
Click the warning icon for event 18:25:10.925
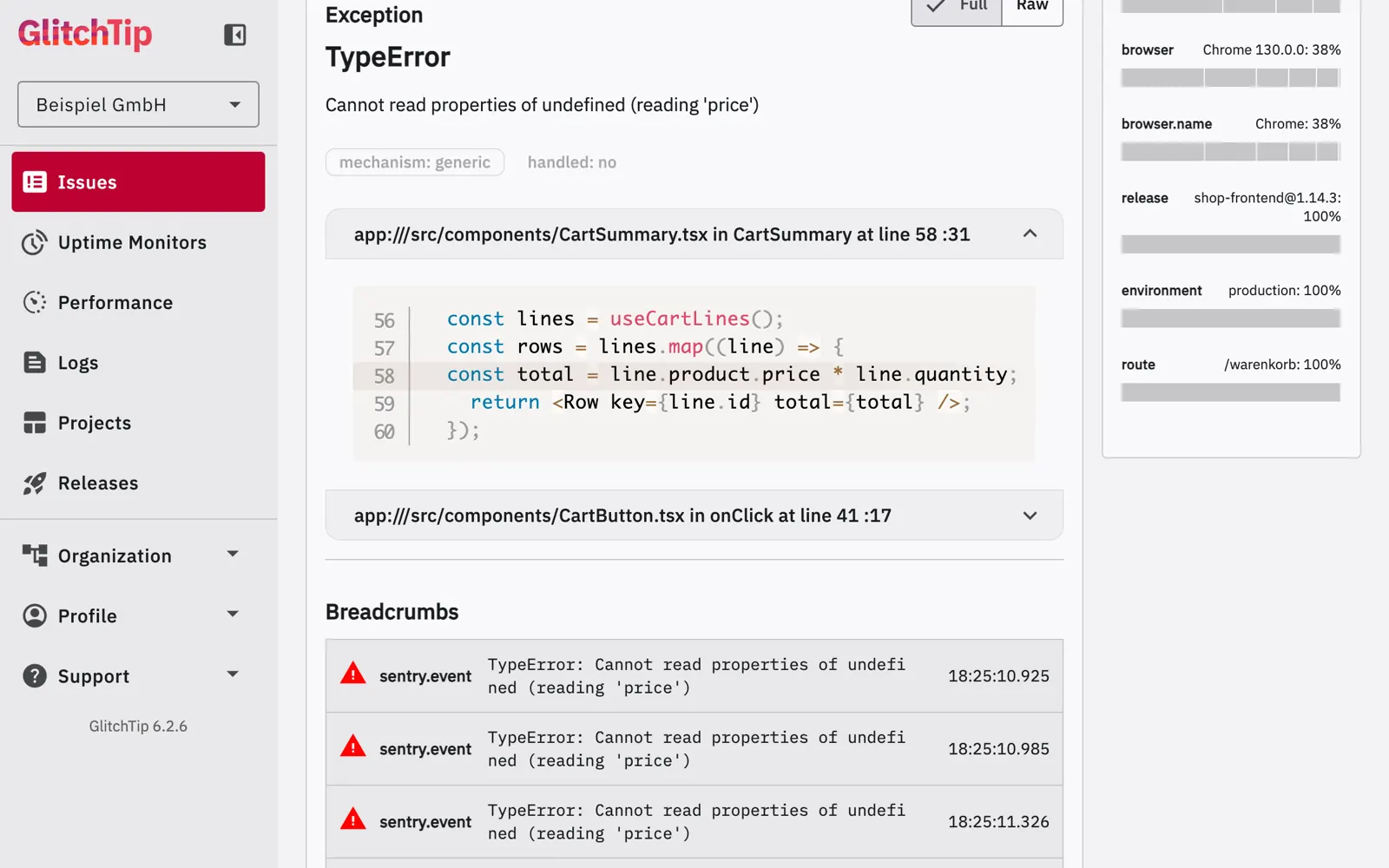click(x=353, y=674)
